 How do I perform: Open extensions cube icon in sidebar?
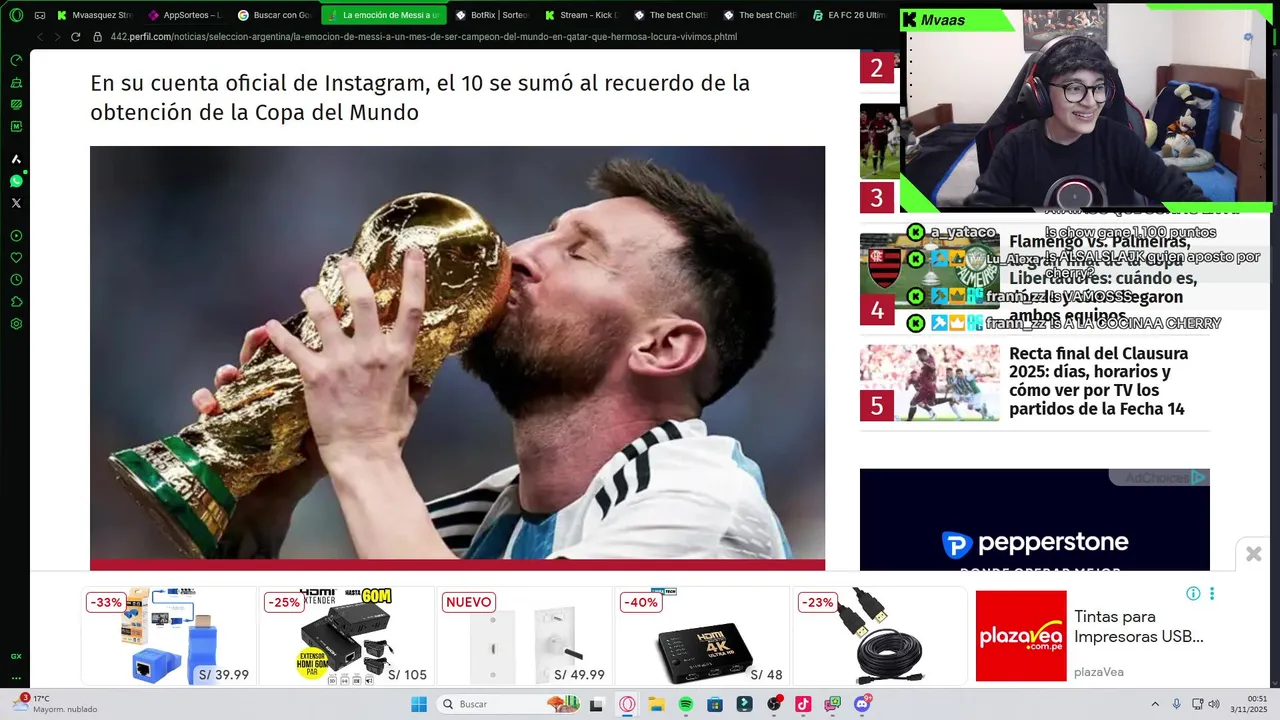coord(16,302)
